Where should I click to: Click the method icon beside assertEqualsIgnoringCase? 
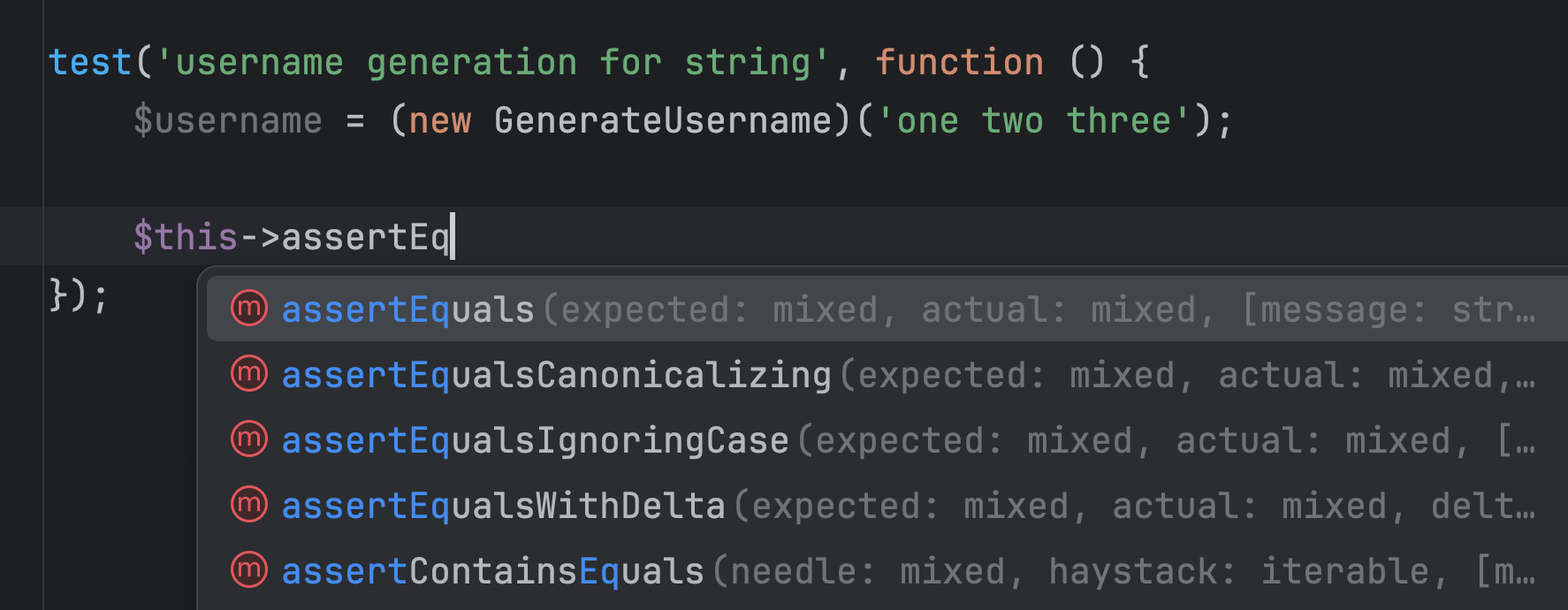248,439
